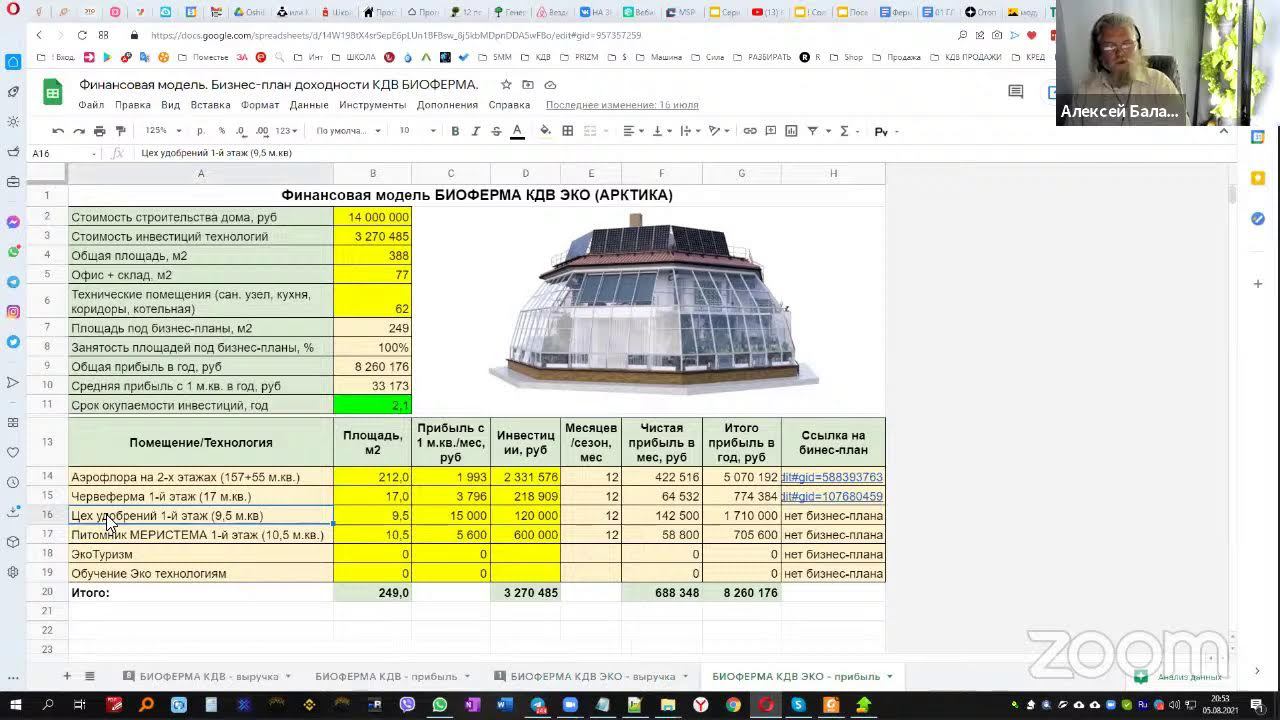Click the Insert link icon
This screenshot has height=720, width=1280.
pyautogui.click(x=749, y=131)
